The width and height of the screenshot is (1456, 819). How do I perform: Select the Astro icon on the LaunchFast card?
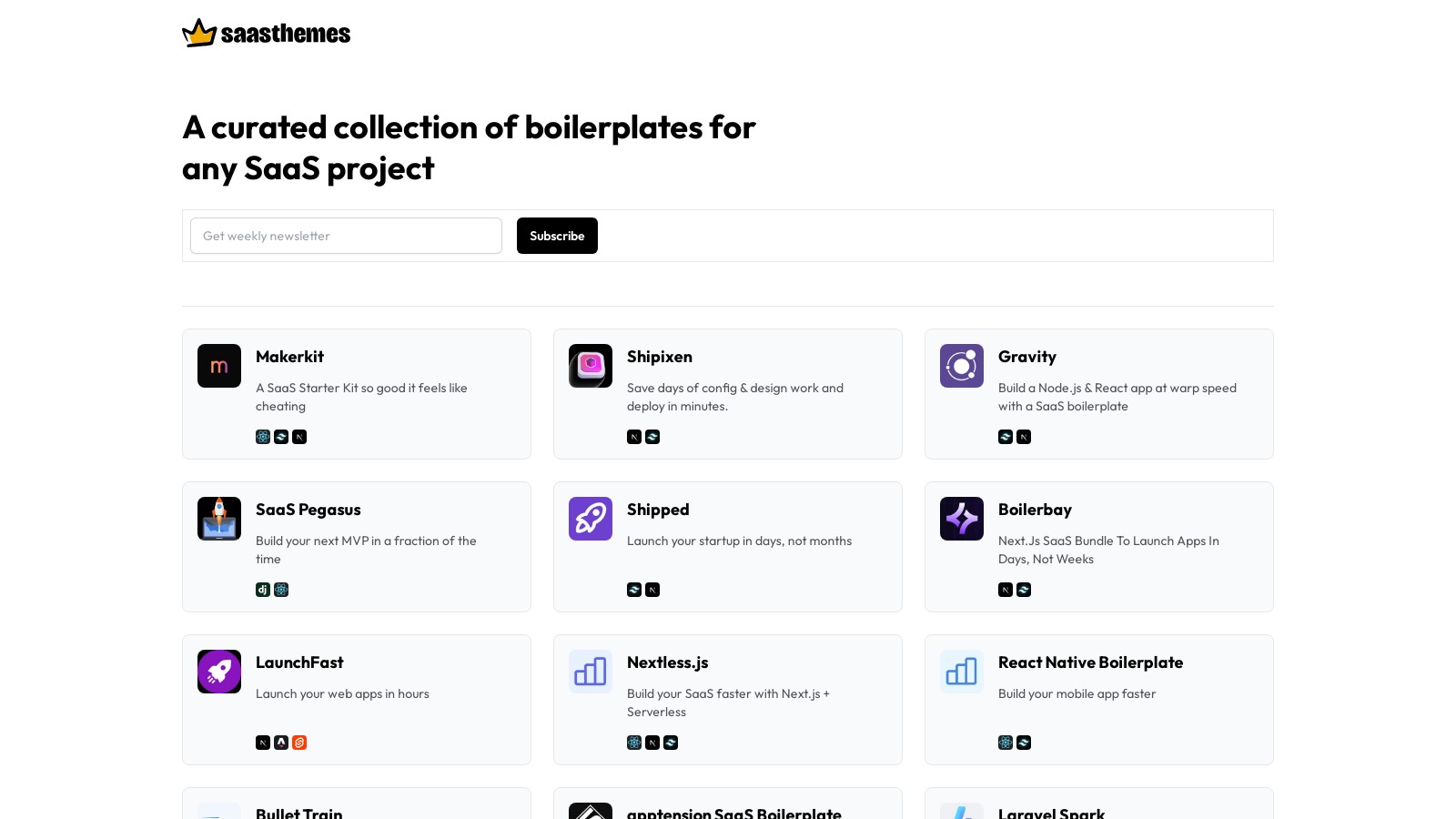point(281,743)
